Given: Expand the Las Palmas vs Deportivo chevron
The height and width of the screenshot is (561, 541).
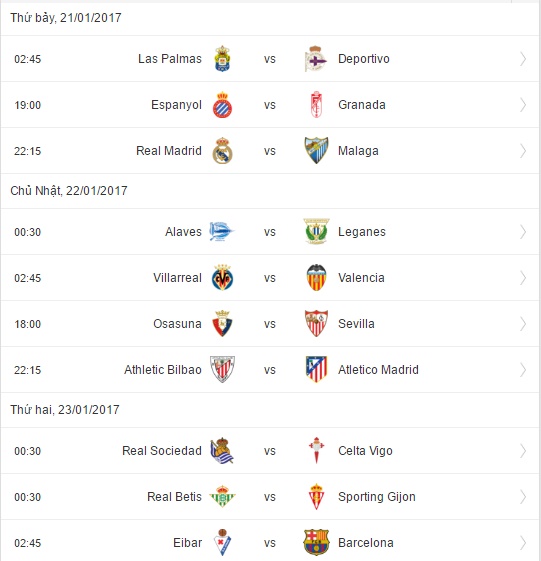Looking at the screenshot, I should click(x=523, y=59).
